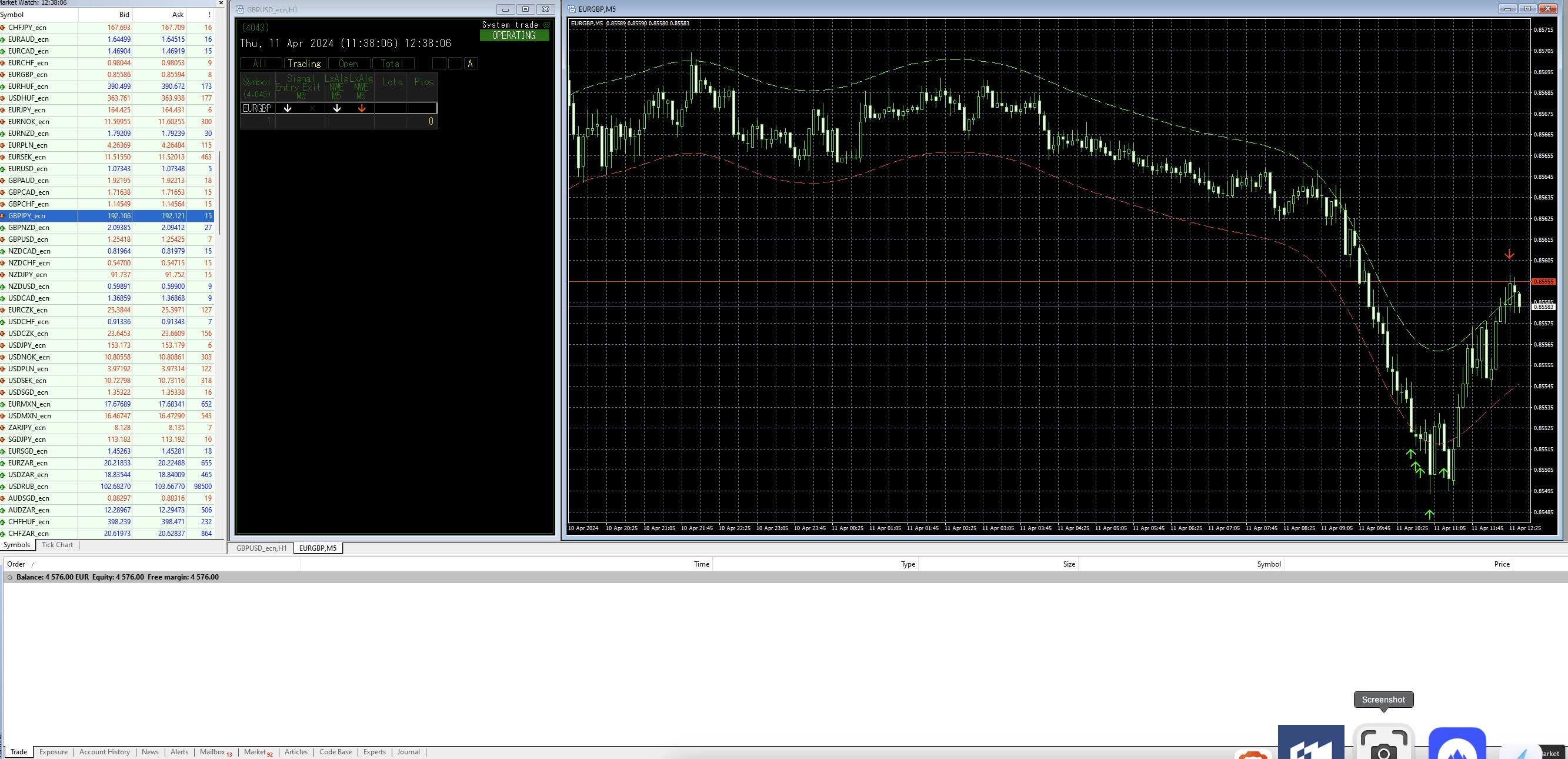Toggle the yellow A button in panel
The image size is (1568, 759).
(x=471, y=64)
